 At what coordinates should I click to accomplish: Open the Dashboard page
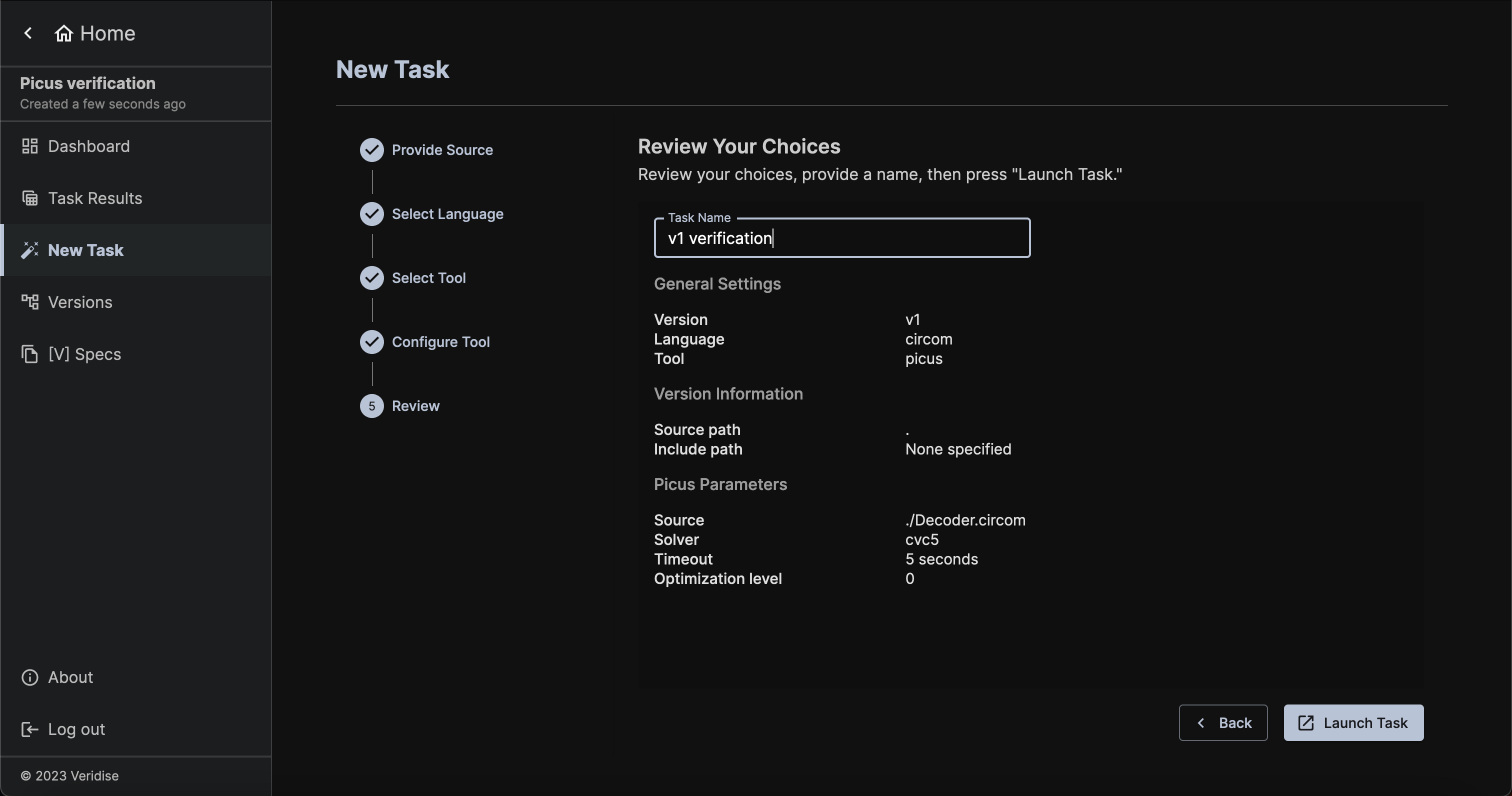coord(136,146)
